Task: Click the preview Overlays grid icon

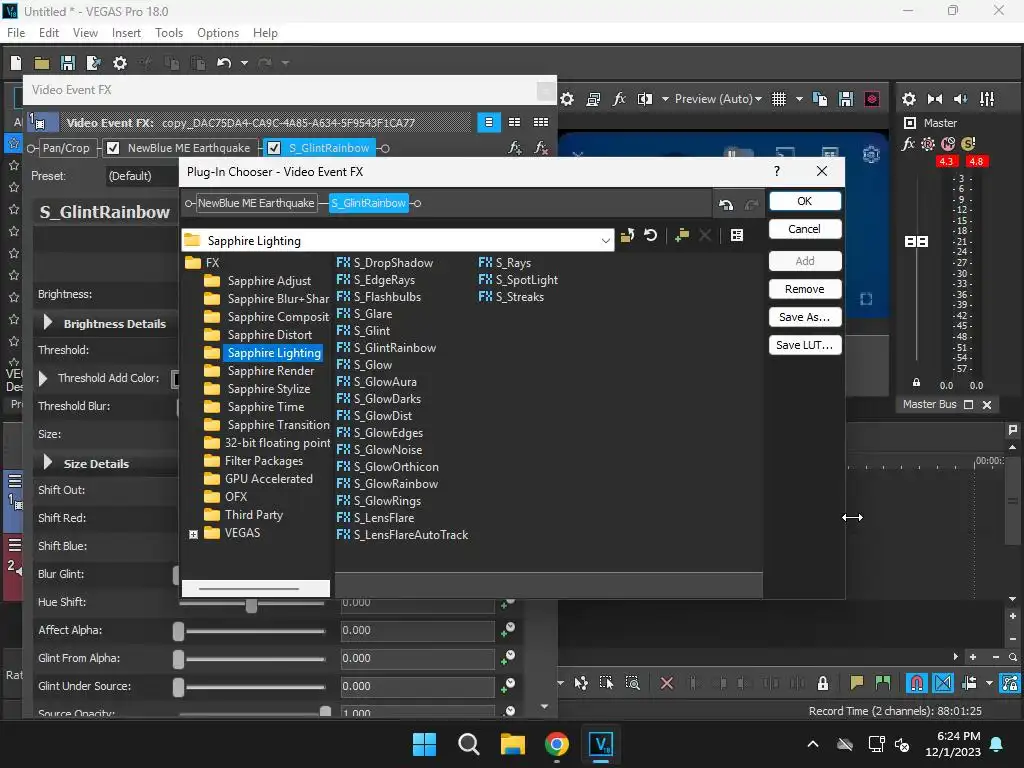Action: tap(778, 99)
